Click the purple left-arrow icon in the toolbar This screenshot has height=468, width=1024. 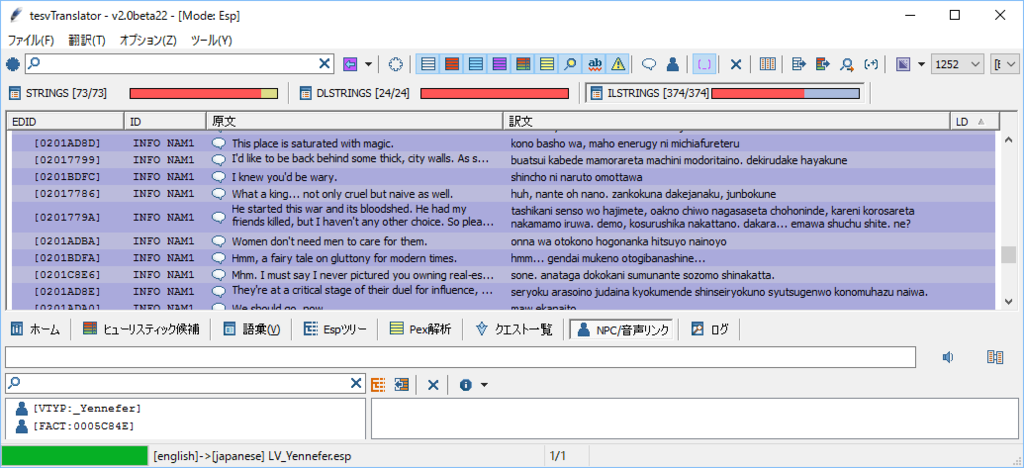pos(351,63)
